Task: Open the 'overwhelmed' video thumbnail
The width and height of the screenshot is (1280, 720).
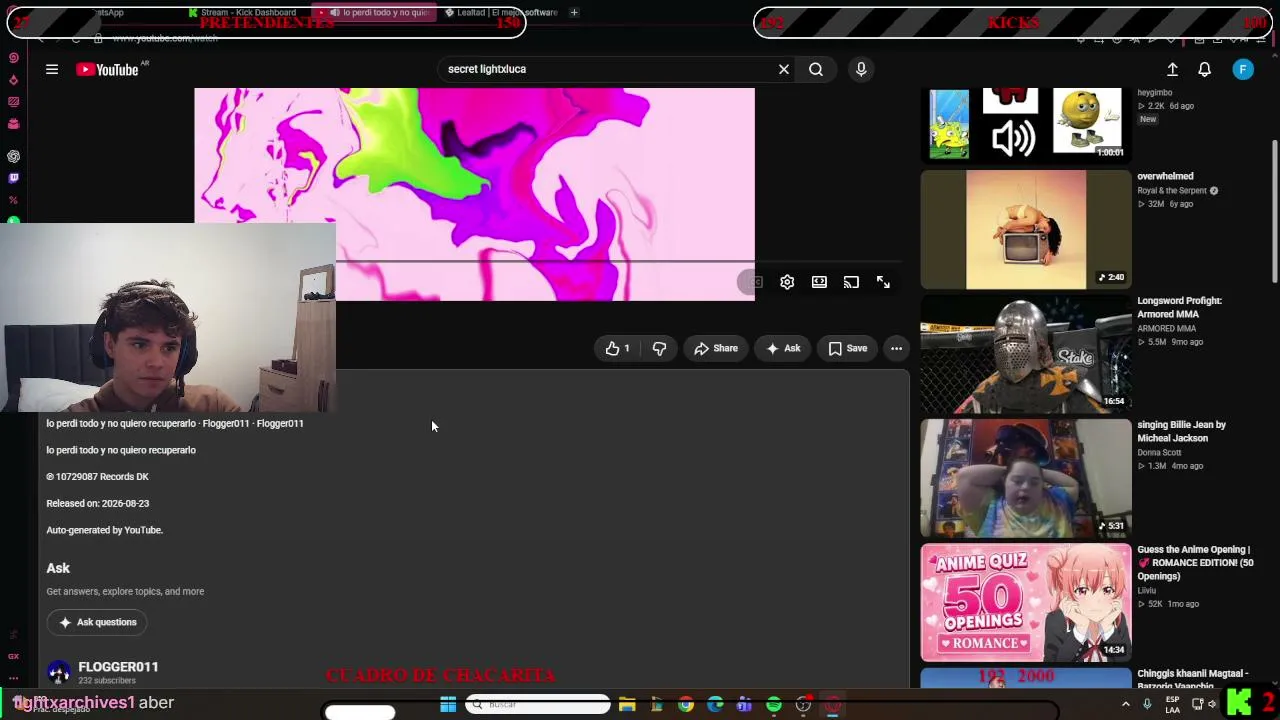Action: (x=1026, y=229)
